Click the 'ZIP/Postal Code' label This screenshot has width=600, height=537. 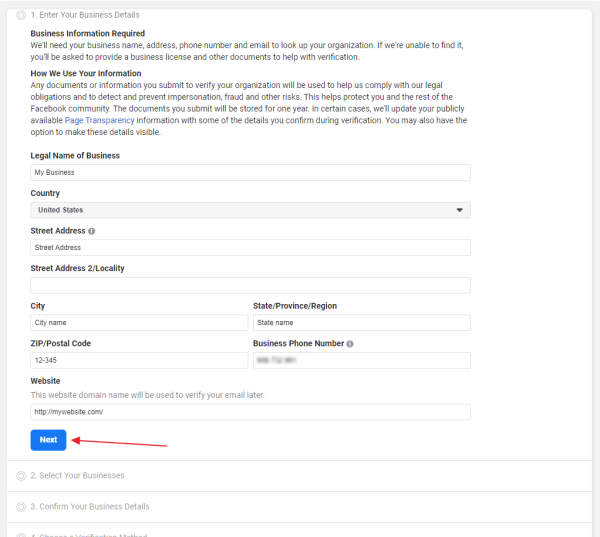pyautogui.click(x=60, y=343)
